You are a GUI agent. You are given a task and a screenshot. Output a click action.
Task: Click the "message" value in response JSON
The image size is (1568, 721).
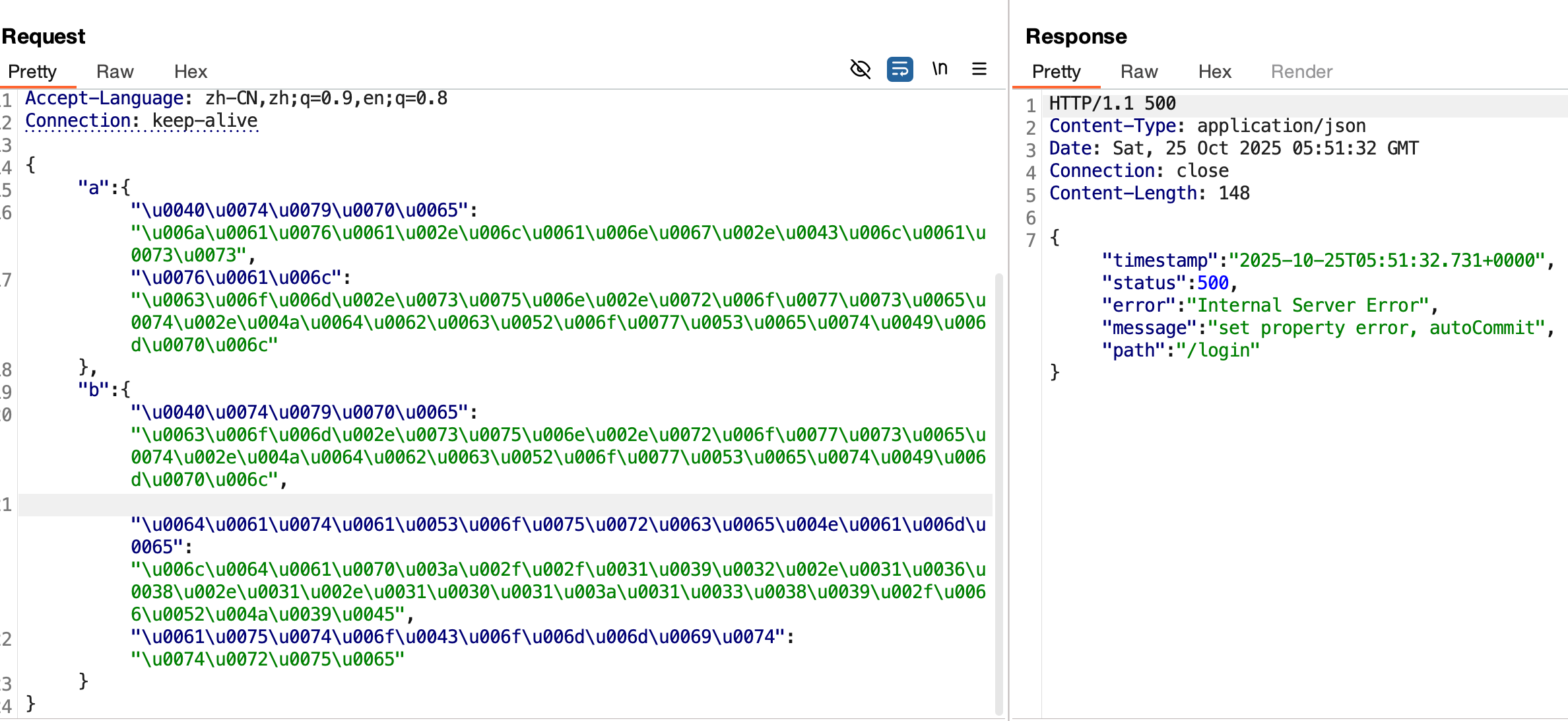point(1376,328)
